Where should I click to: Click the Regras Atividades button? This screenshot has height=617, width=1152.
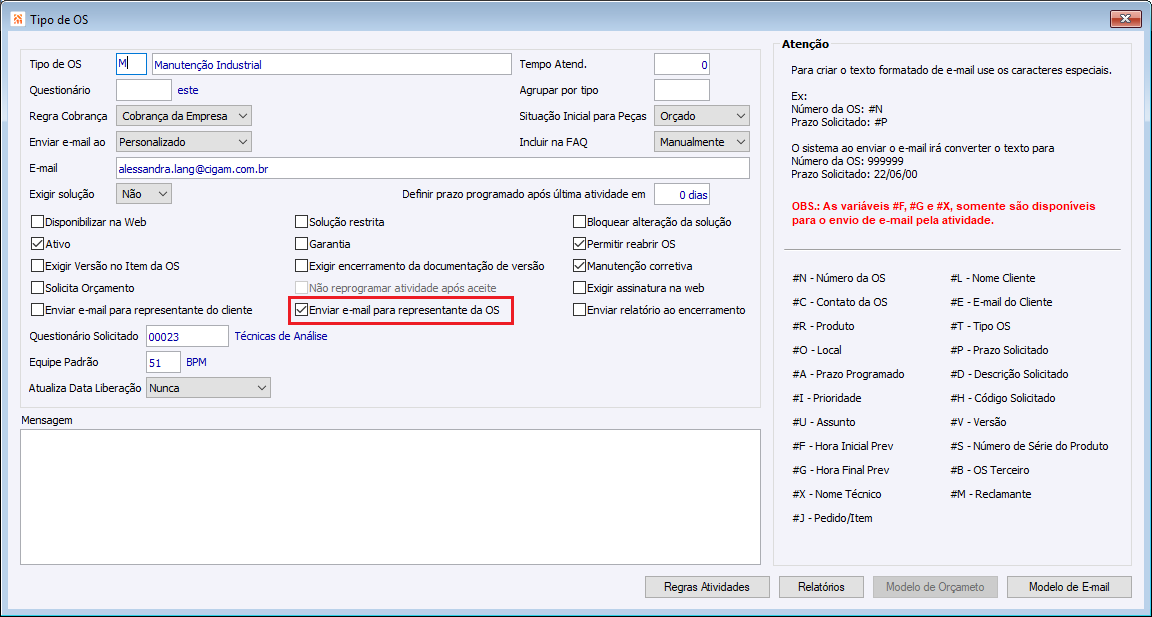[x=707, y=587]
